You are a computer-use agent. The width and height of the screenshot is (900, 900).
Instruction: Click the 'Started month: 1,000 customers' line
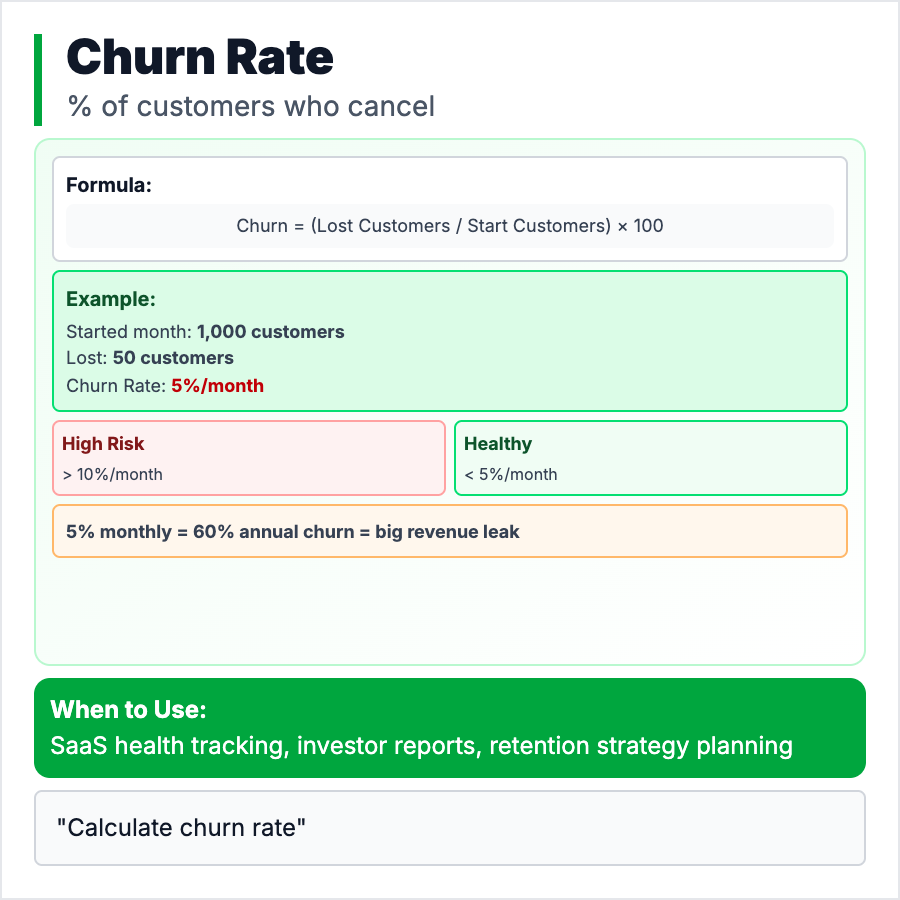tap(205, 332)
